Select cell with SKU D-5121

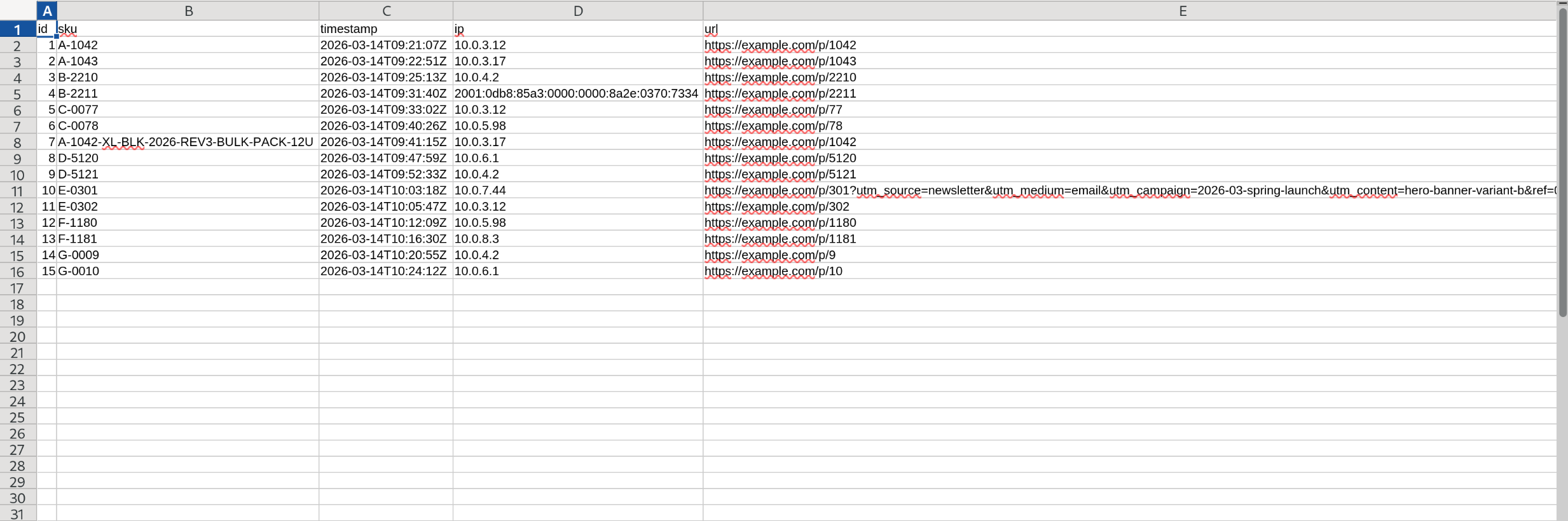tap(188, 174)
